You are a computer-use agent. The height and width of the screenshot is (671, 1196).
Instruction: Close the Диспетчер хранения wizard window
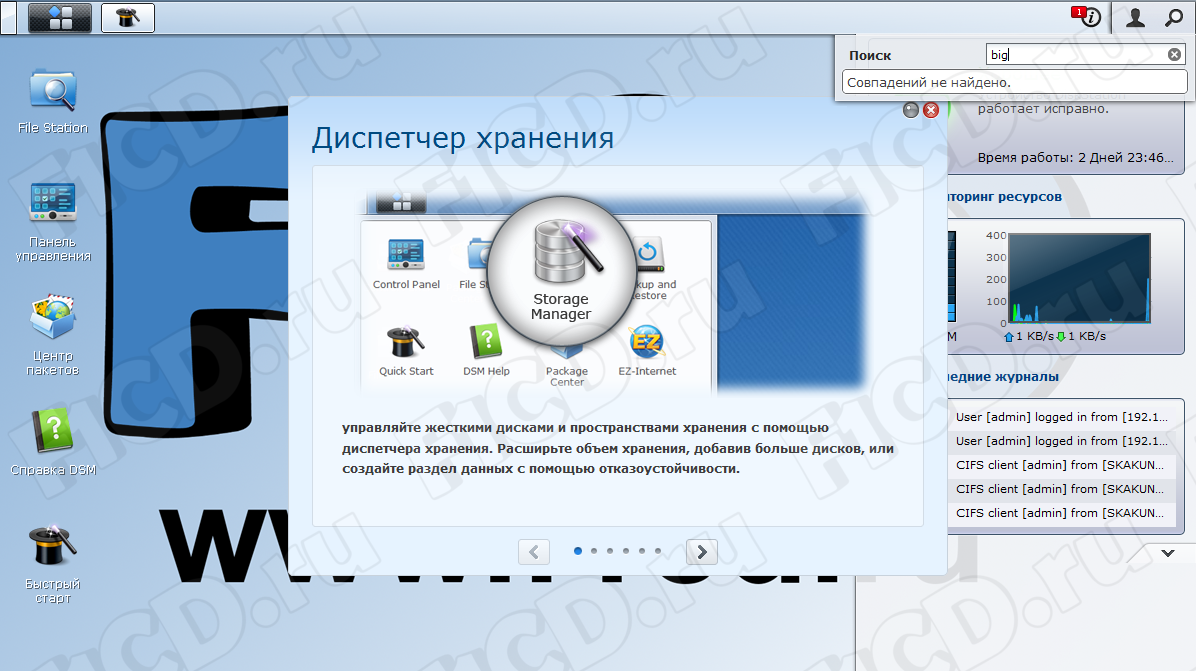click(931, 110)
